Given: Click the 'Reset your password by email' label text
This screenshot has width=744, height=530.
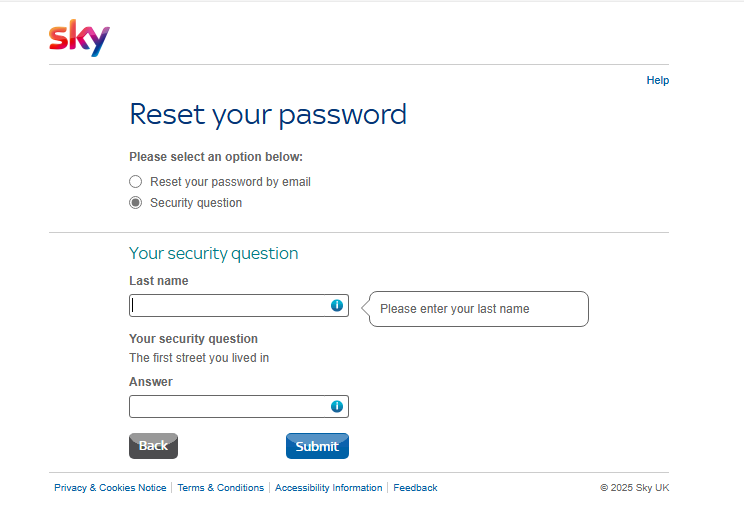Looking at the screenshot, I should [230, 182].
